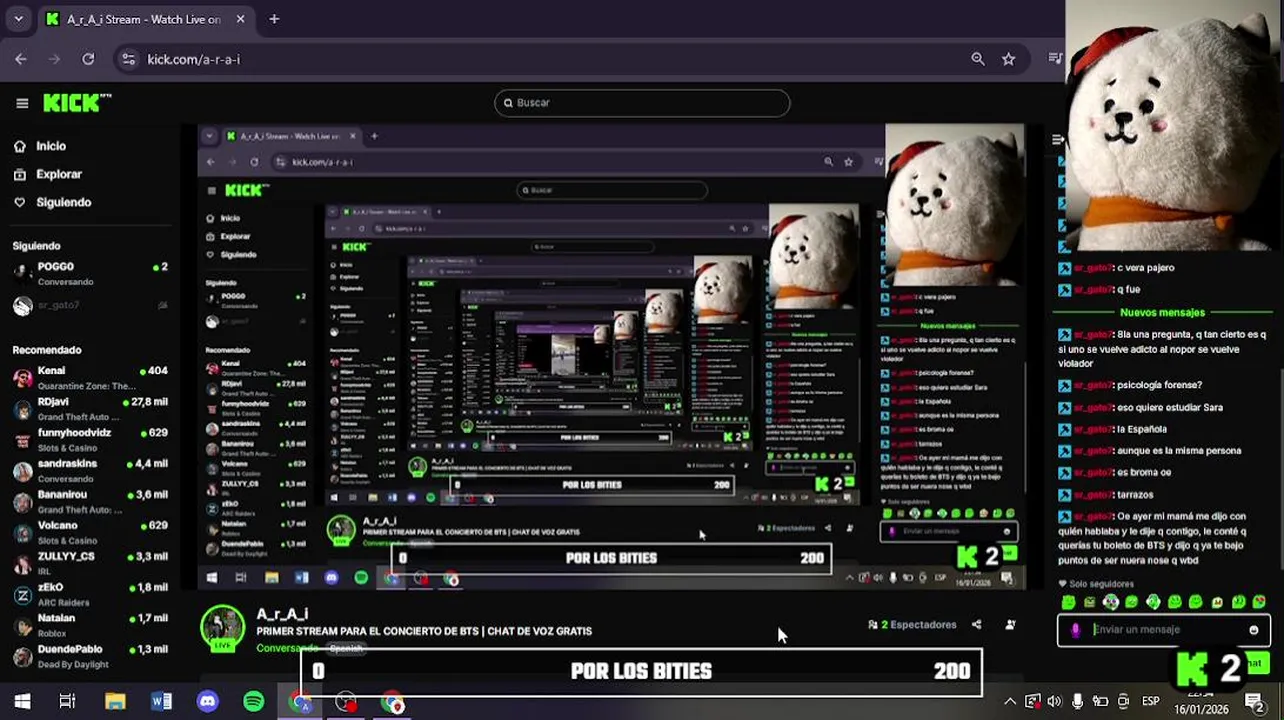
Task: Open the taskbar clock and date
Action: coord(1203,702)
